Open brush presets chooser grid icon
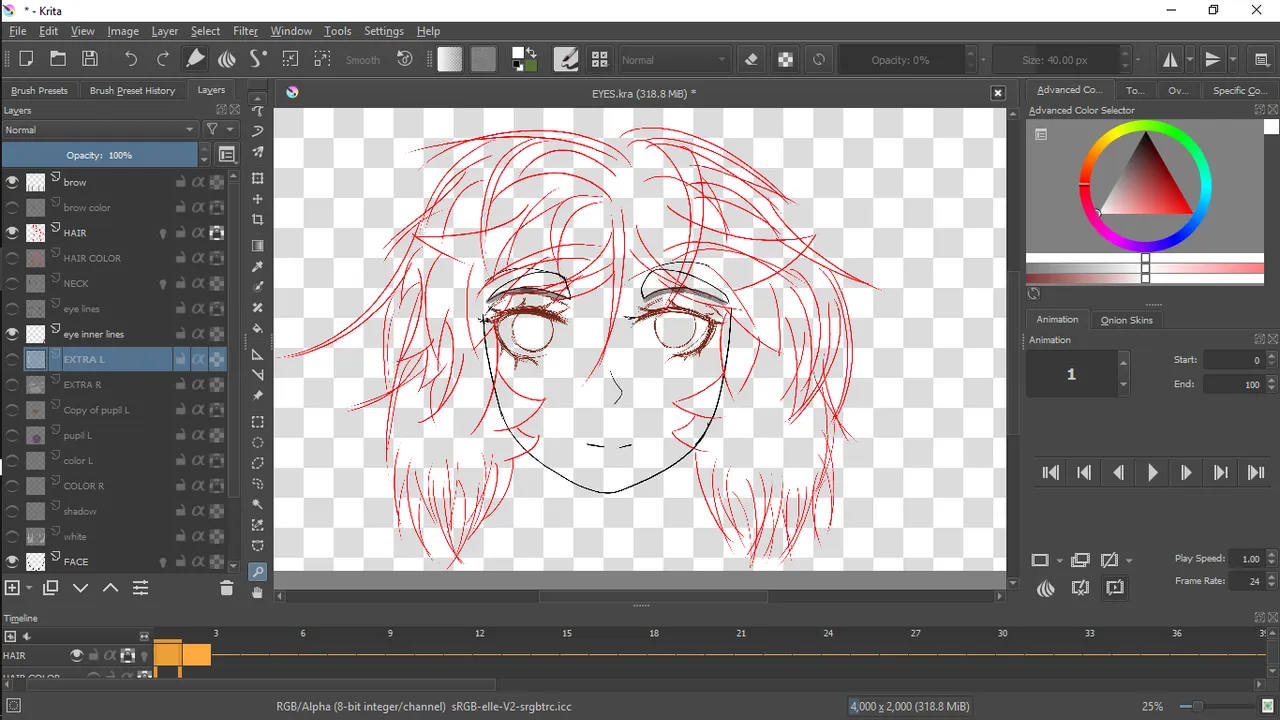This screenshot has width=1280, height=720. [x=599, y=59]
